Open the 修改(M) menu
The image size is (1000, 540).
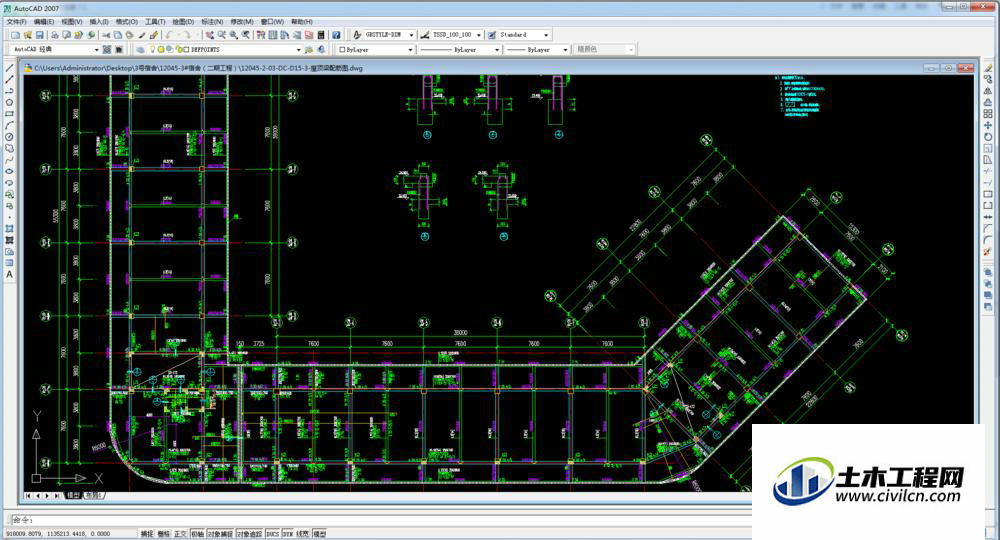pyautogui.click(x=242, y=22)
